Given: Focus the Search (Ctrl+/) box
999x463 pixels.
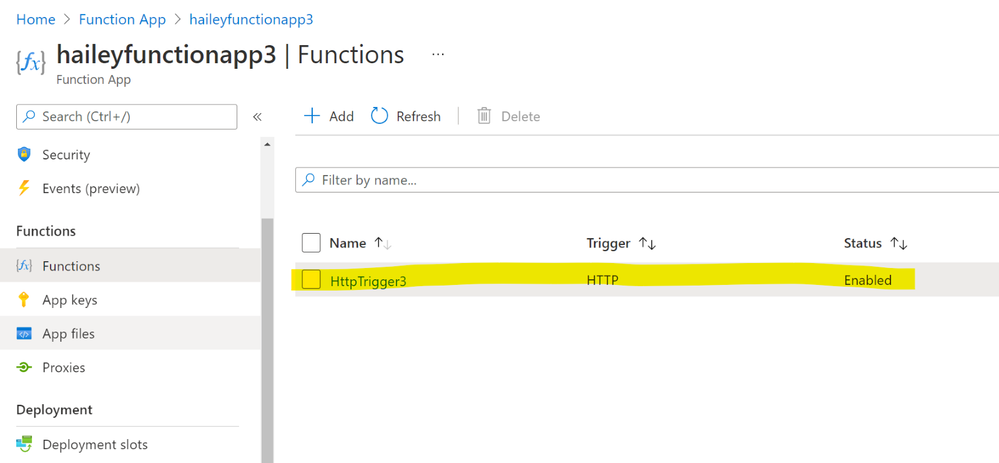Looking at the screenshot, I should tap(126, 117).
